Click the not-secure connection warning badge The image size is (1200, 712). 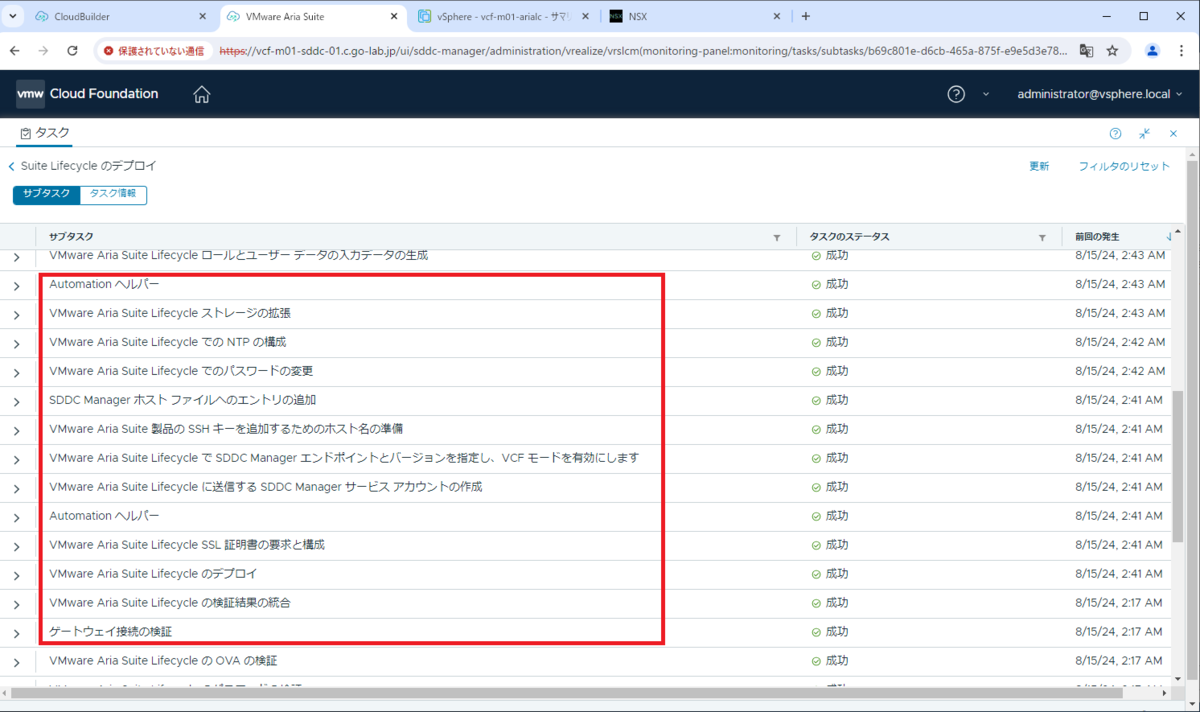(x=153, y=50)
